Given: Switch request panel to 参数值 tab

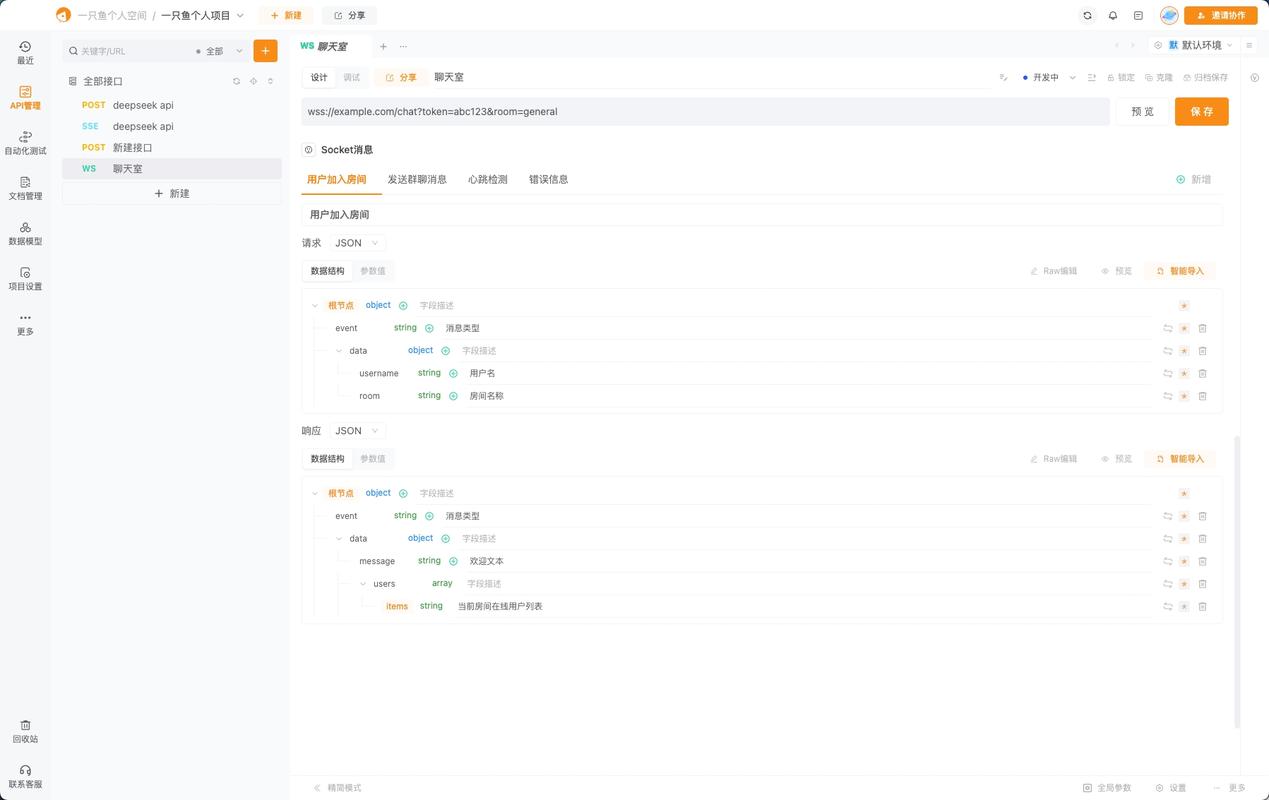Looking at the screenshot, I should pos(373,271).
